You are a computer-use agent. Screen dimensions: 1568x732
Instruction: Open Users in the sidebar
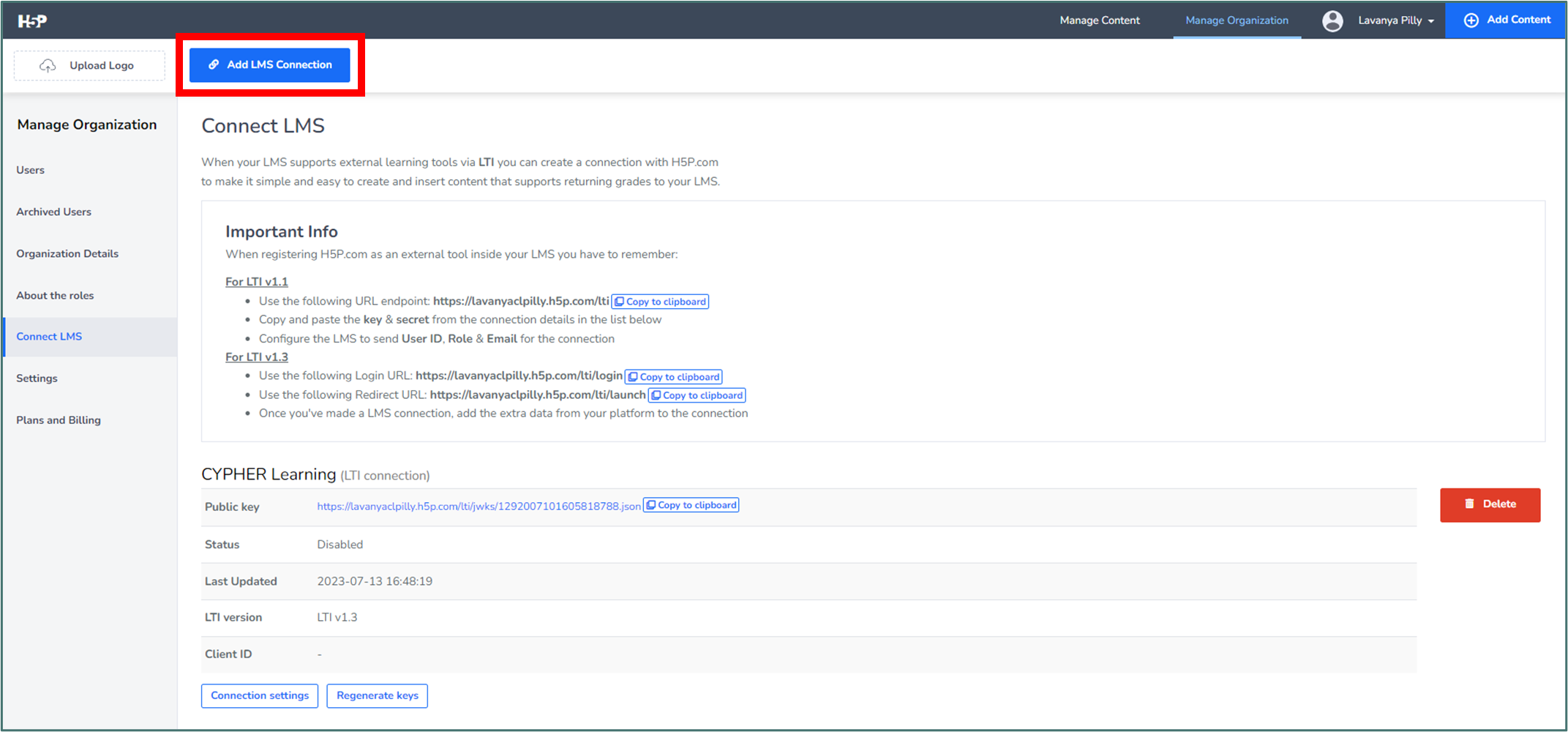[31, 170]
